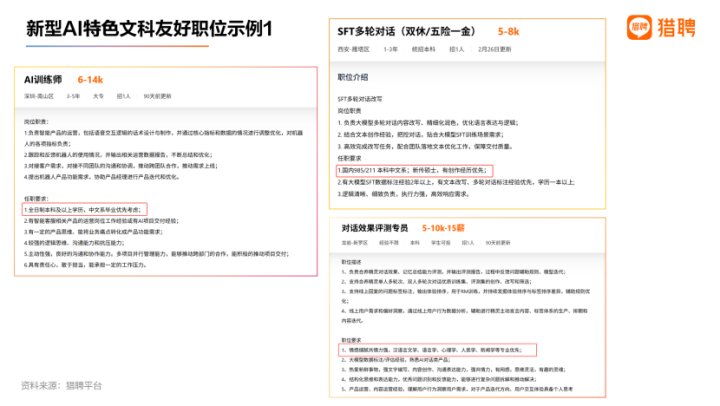Click the 猎聘 orange chat-bubble logo icon
Viewport: 720px width, 406px height.
tap(639, 28)
